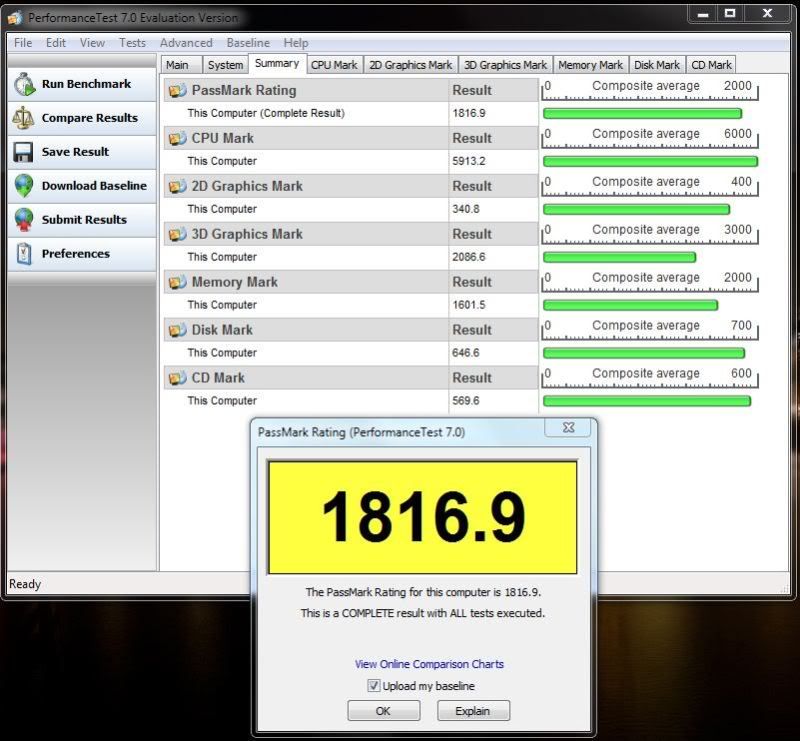
Task: Click the Compare Results scales icon
Action: point(23,118)
